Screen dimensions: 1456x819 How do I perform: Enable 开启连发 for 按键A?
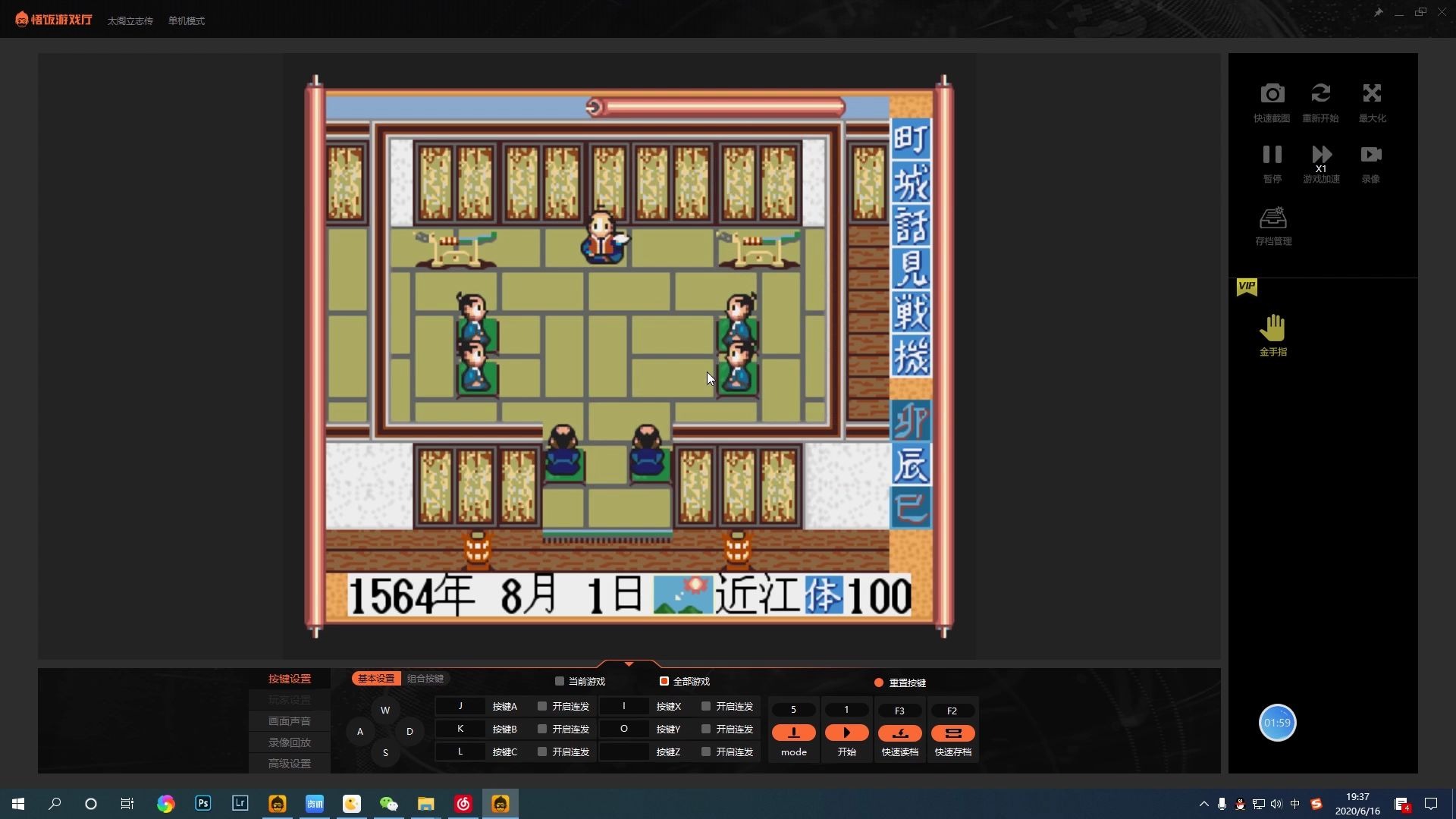542,707
